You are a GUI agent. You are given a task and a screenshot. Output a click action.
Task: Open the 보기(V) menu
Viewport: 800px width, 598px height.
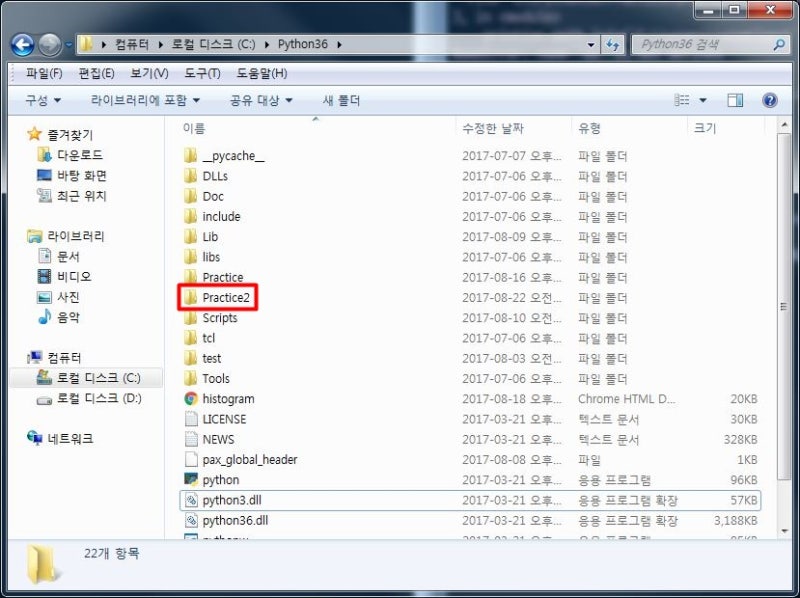[149, 73]
